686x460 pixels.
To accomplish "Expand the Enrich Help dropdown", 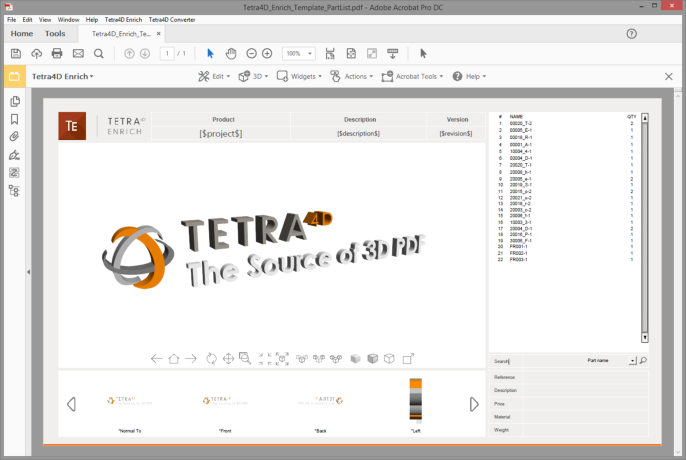I will pyautogui.click(x=469, y=76).
